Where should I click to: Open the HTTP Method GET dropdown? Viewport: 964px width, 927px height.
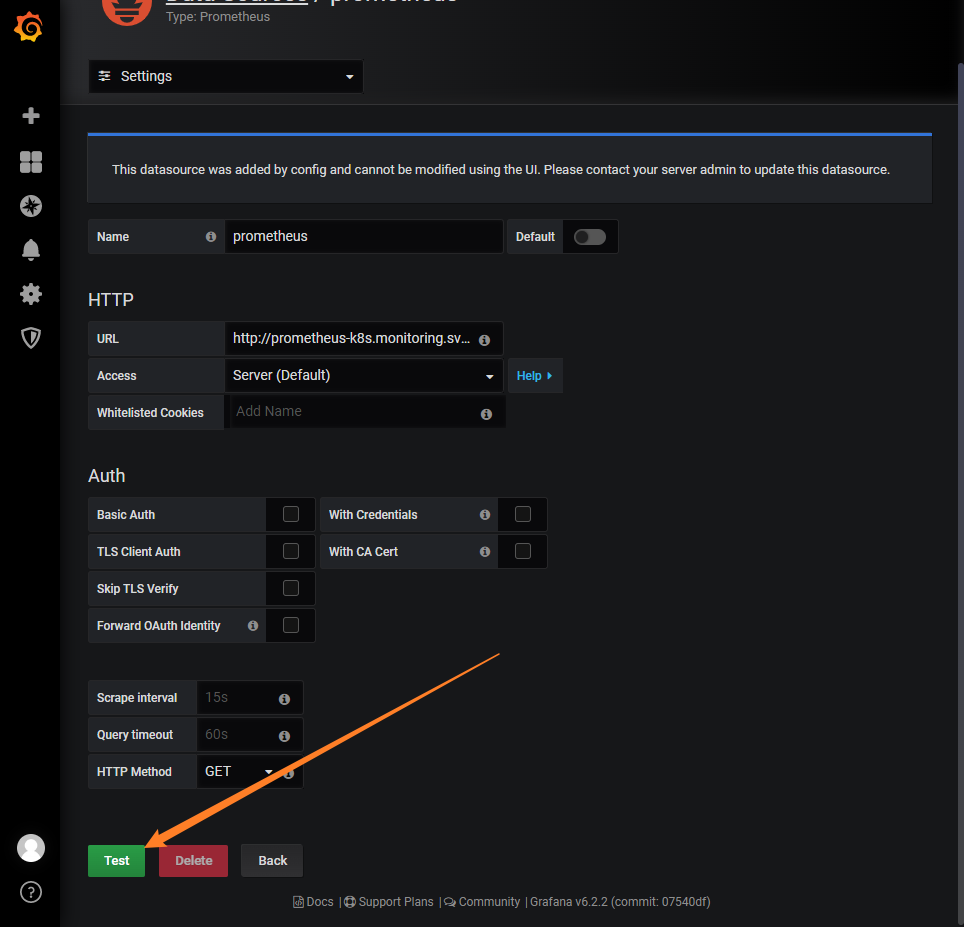[x=239, y=772]
